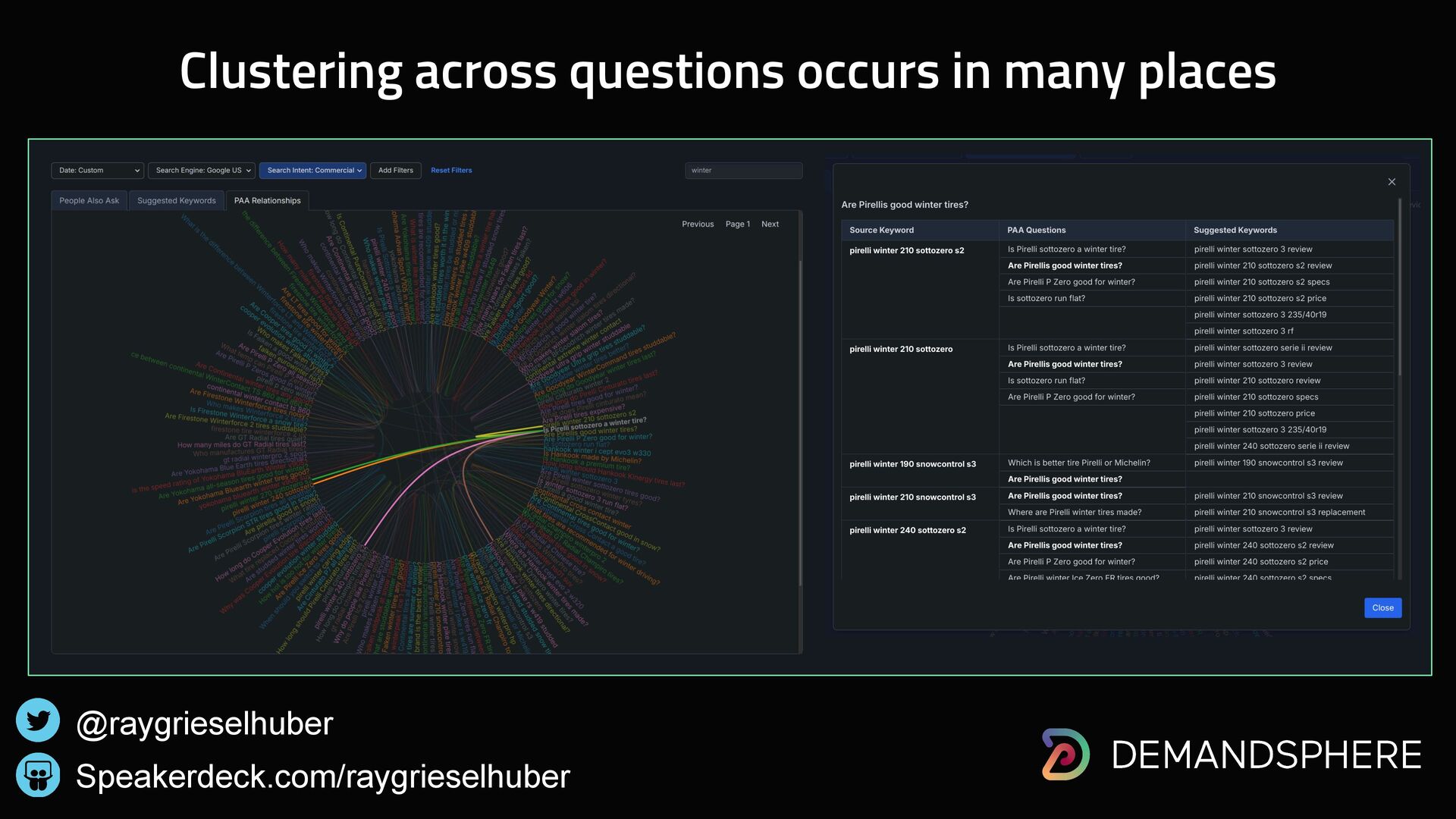Close the dialog with the X icon
1456x819 pixels.
pos(1392,182)
